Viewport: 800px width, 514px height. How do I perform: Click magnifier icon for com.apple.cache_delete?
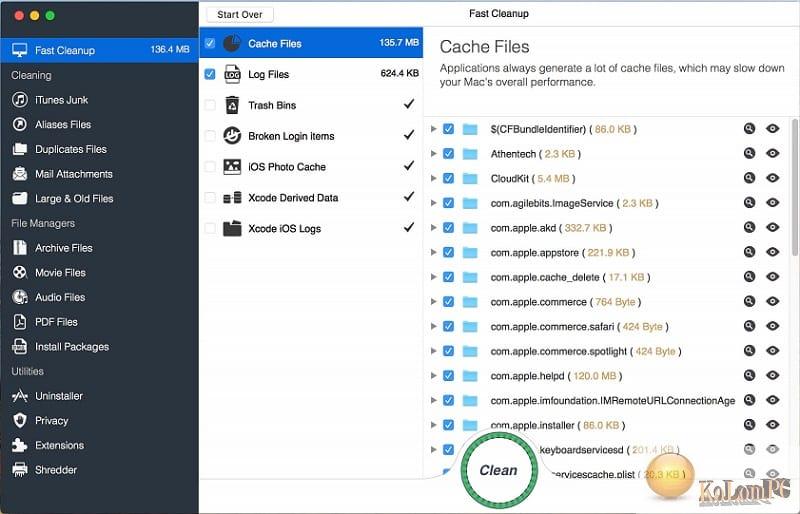[x=749, y=277]
